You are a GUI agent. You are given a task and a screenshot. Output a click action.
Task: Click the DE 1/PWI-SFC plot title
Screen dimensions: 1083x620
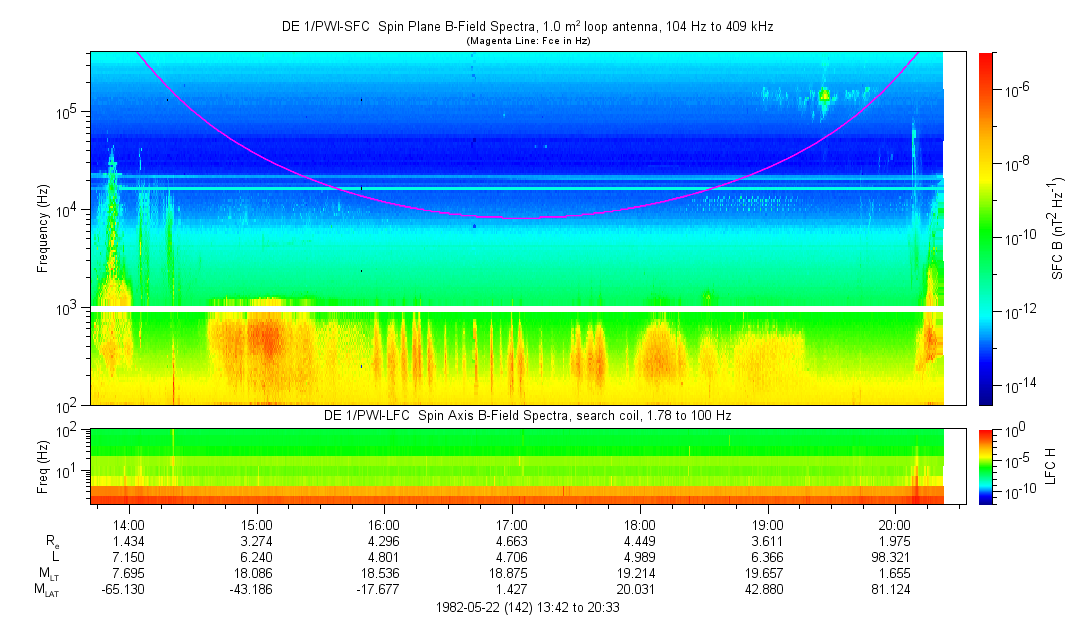click(526, 27)
